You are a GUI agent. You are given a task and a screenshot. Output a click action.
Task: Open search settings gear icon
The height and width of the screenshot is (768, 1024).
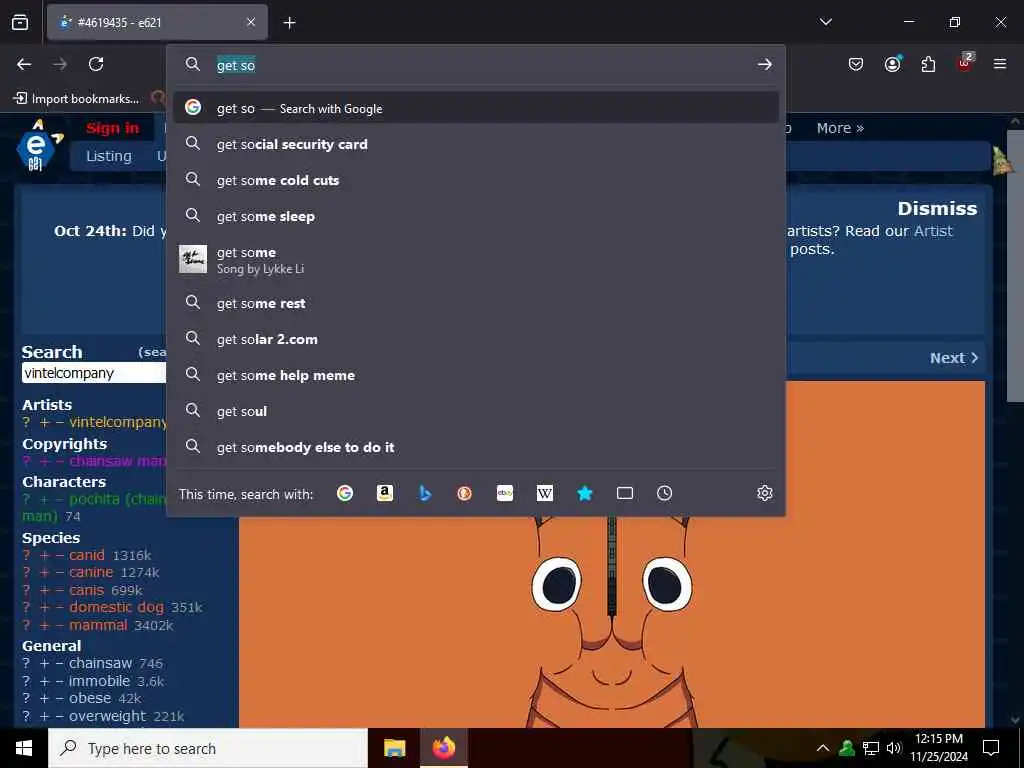(765, 493)
